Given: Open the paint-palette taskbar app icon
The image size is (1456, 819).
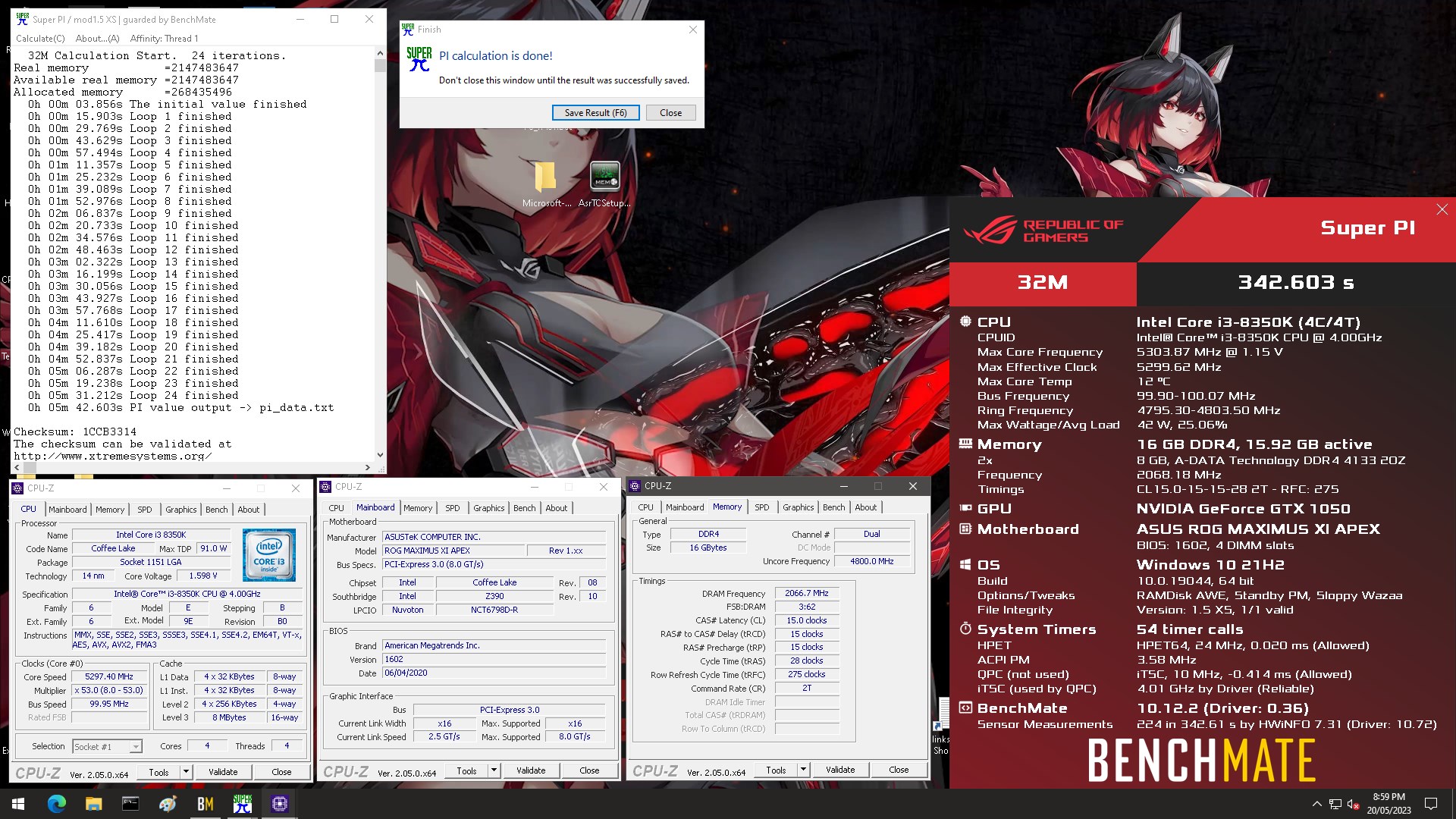Looking at the screenshot, I should pyautogui.click(x=168, y=804).
